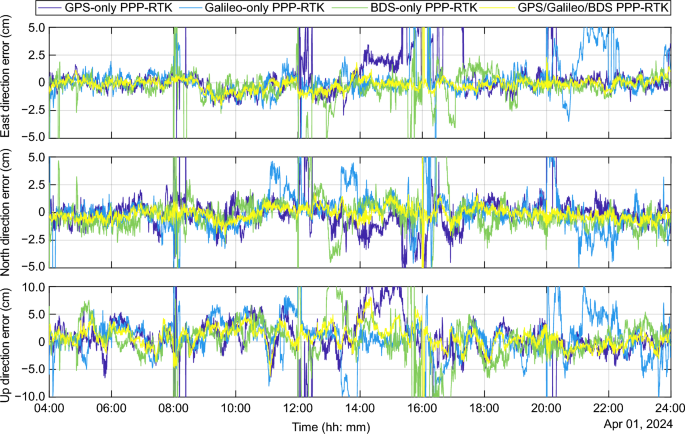Click the 22:00 time tick label

pyautogui.click(x=608, y=408)
